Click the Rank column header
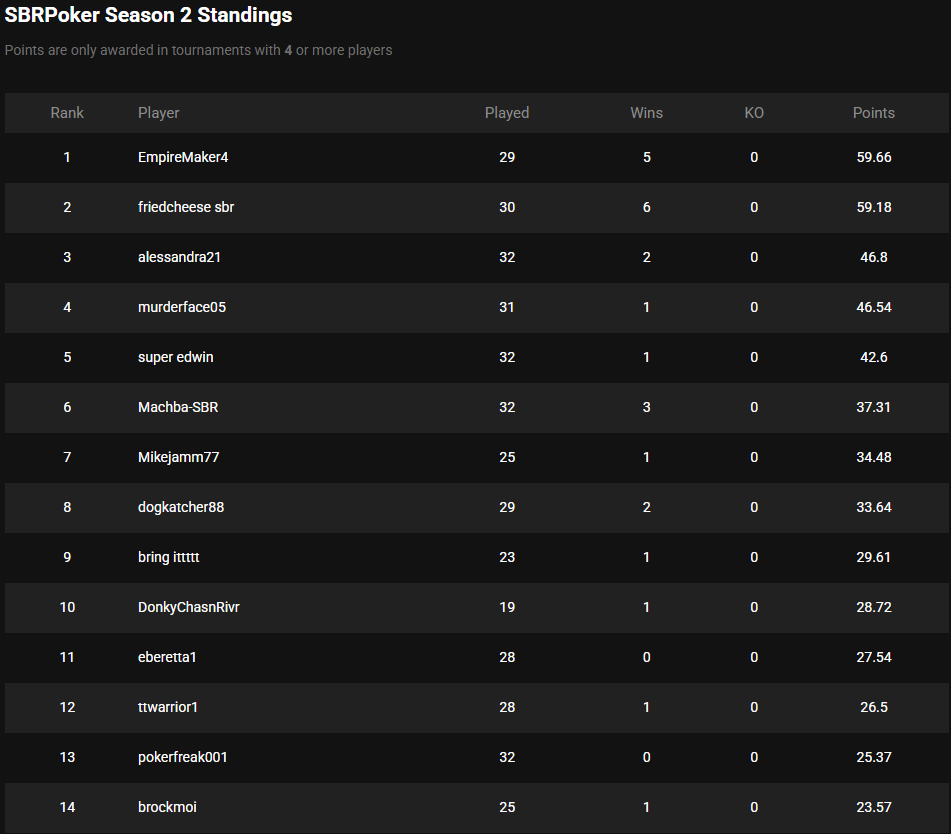Image resolution: width=951 pixels, height=834 pixels. coord(67,113)
